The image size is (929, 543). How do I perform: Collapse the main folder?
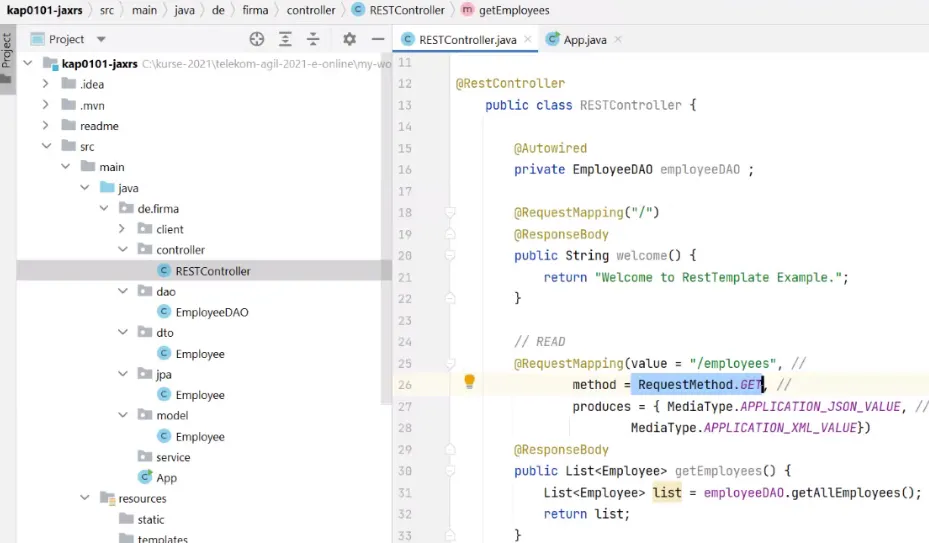(x=66, y=167)
